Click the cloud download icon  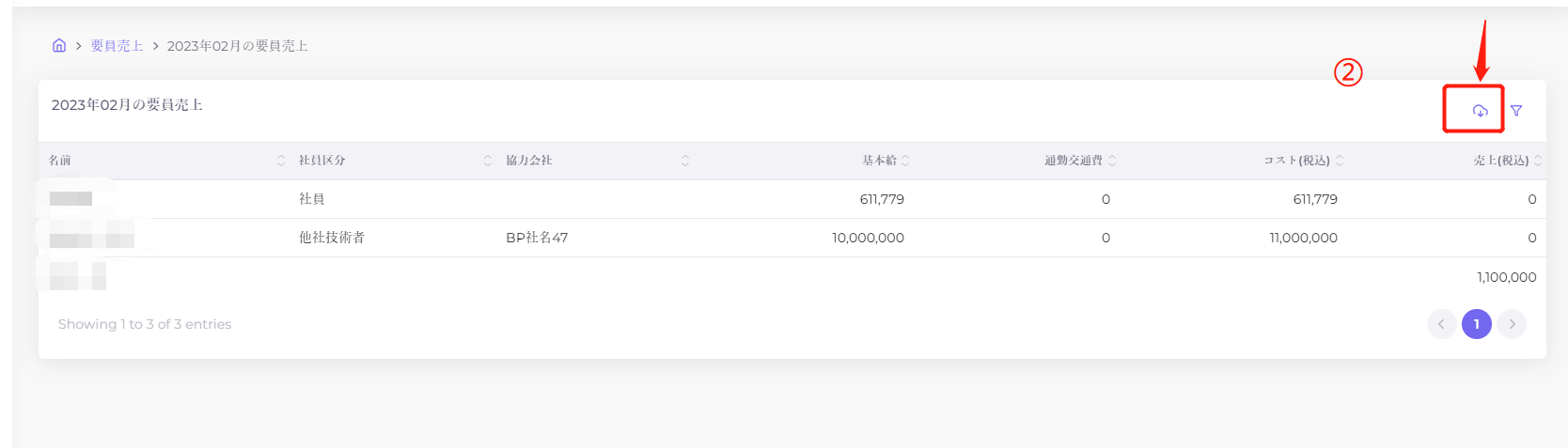coord(1480,111)
